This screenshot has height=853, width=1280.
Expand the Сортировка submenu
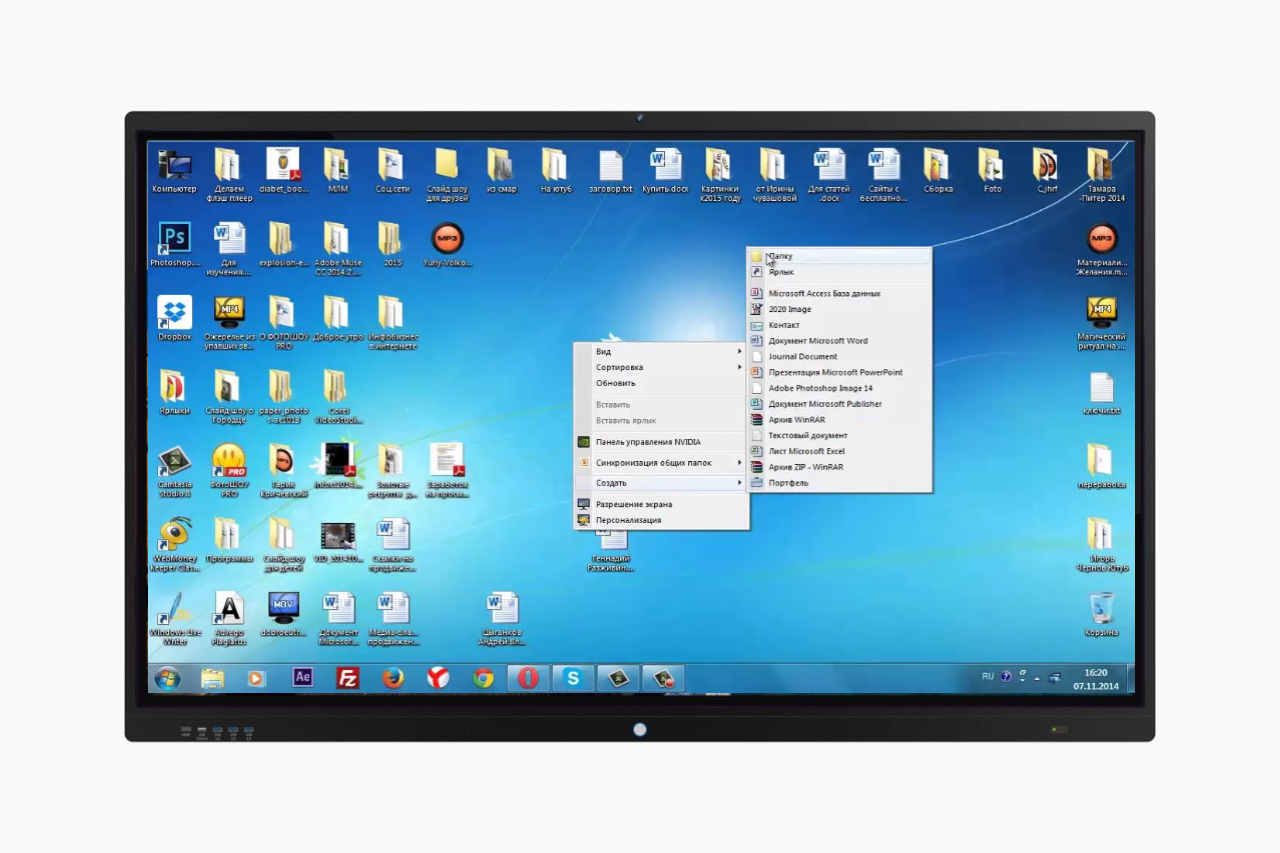click(661, 367)
